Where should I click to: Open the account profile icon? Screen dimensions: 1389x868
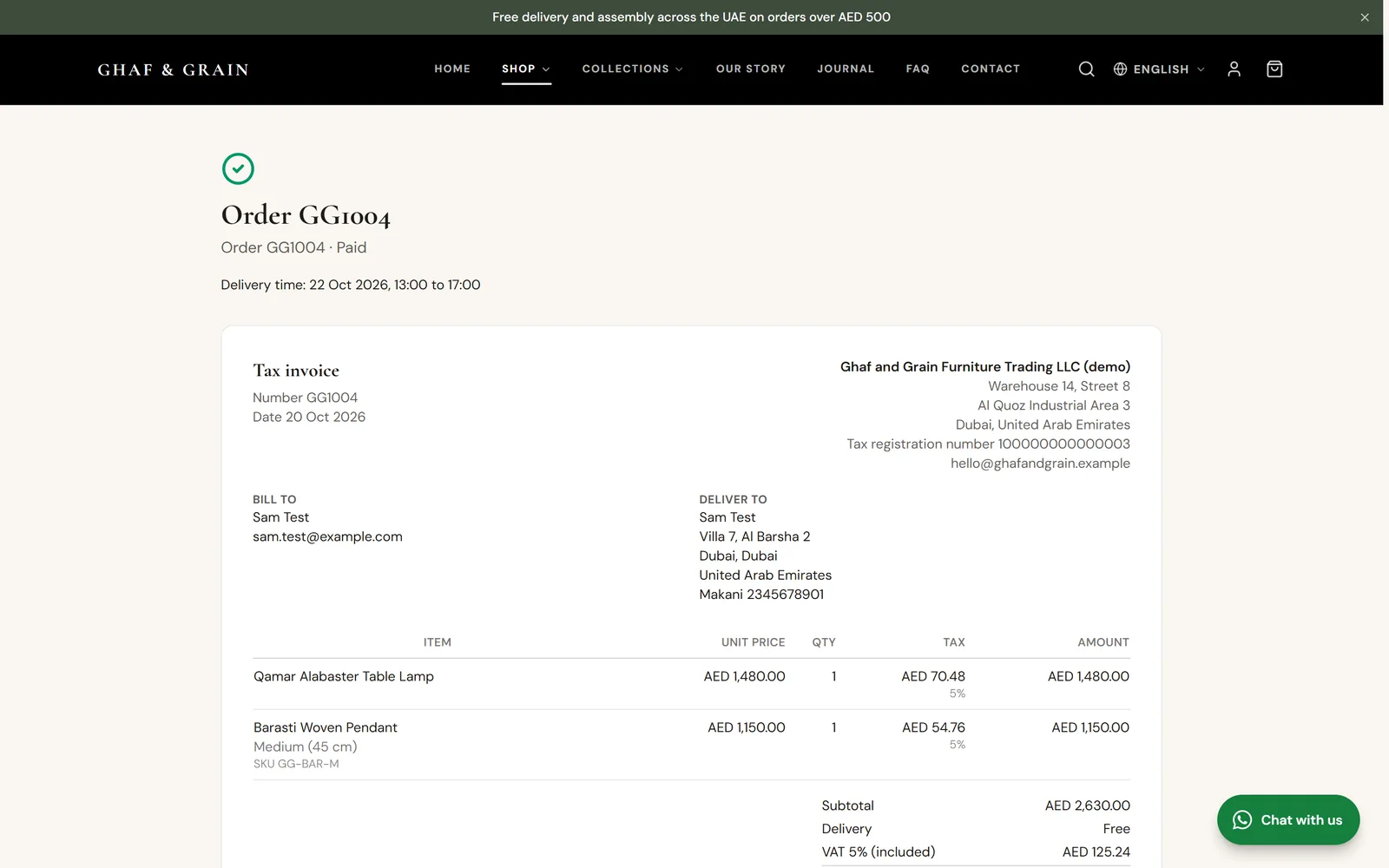(1234, 69)
